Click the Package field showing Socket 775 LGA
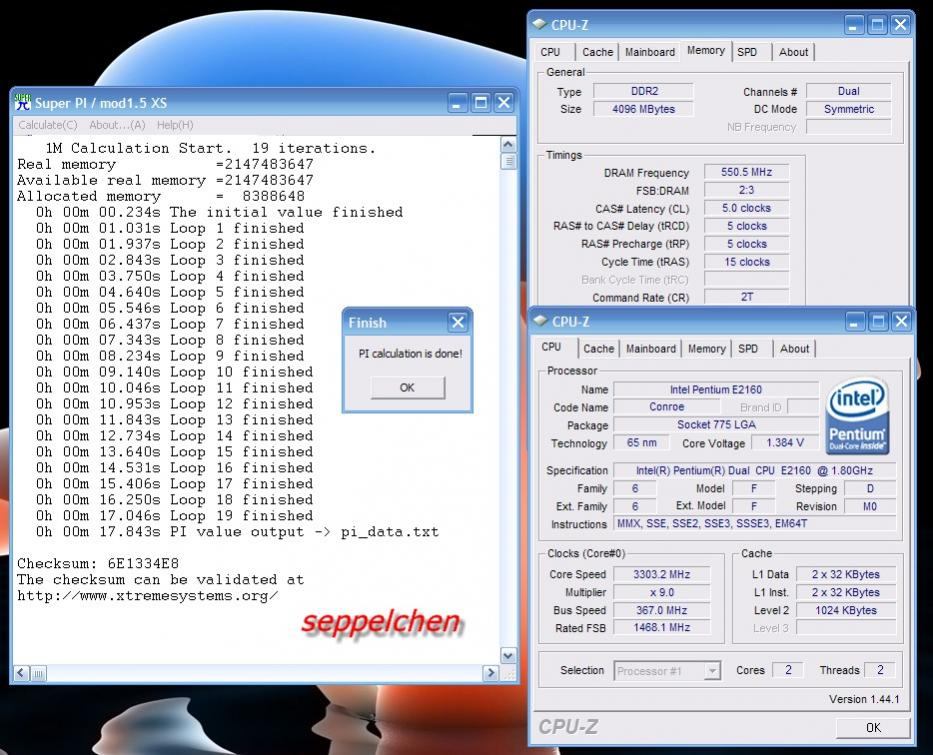The width and height of the screenshot is (933, 755). tap(716, 425)
